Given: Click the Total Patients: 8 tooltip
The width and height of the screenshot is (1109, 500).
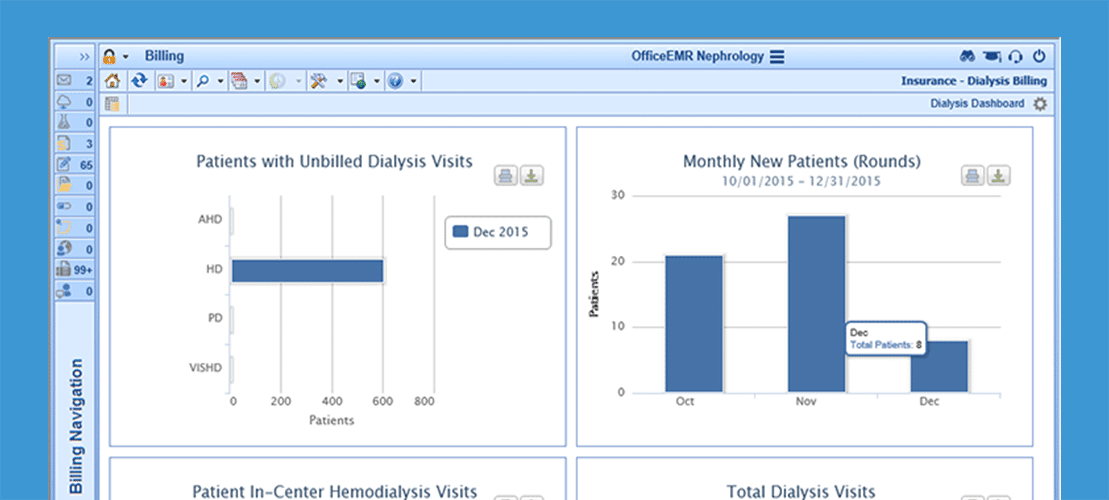Looking at the screenshot, I should (x=886, y=338).
